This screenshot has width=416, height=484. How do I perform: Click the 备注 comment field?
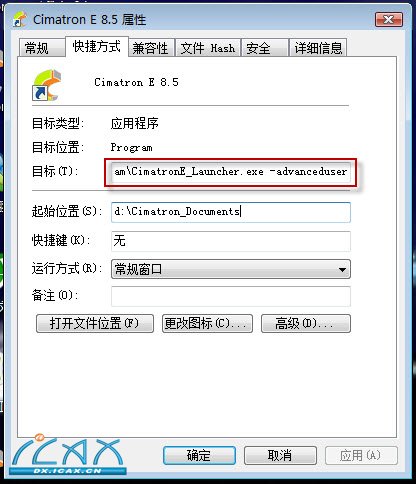pyautogui.click(x=231, y=296)
